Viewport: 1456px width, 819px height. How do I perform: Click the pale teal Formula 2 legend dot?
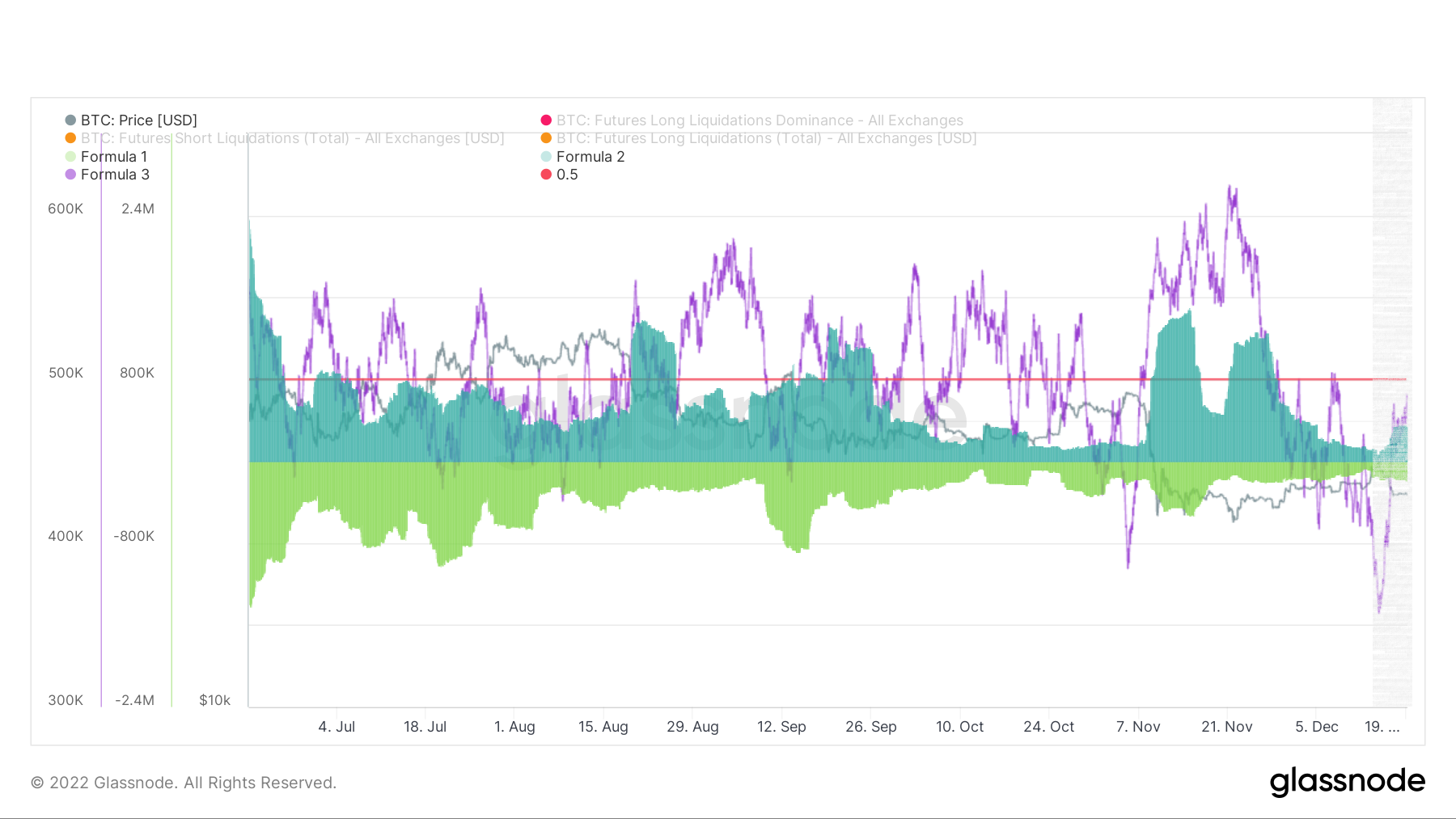pos(546,157)
